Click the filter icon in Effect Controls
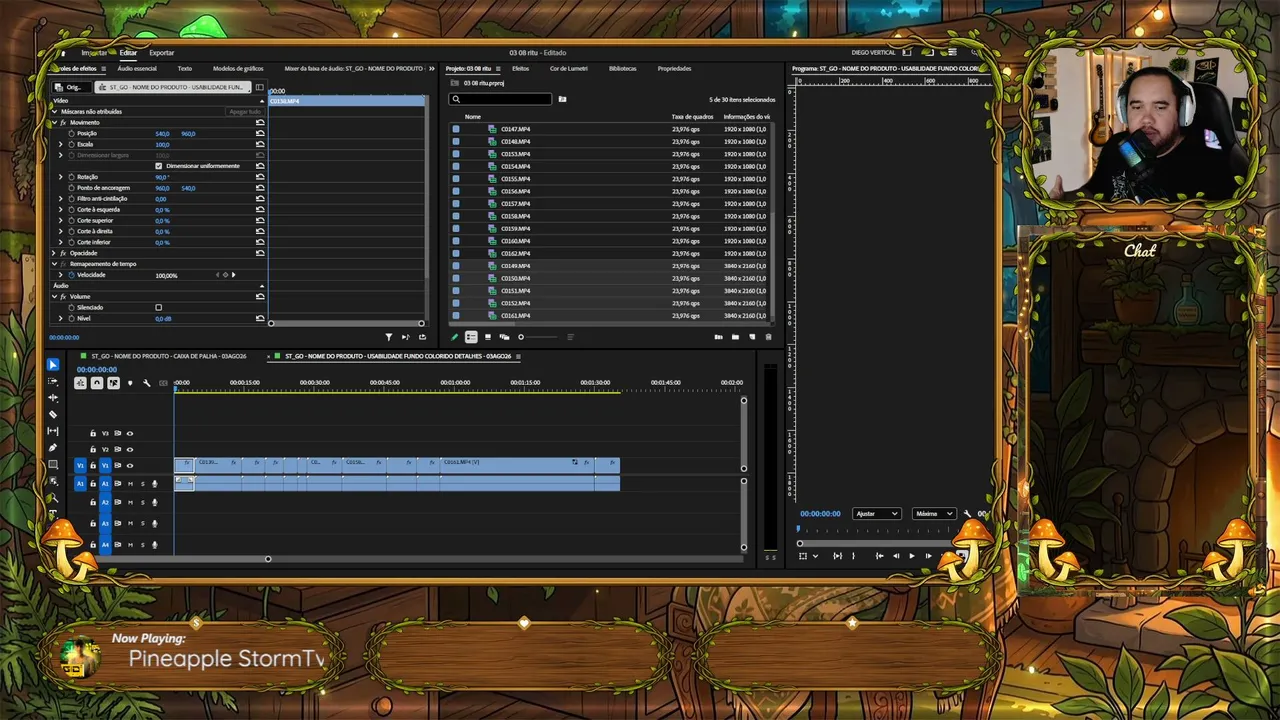 (389, 337)
